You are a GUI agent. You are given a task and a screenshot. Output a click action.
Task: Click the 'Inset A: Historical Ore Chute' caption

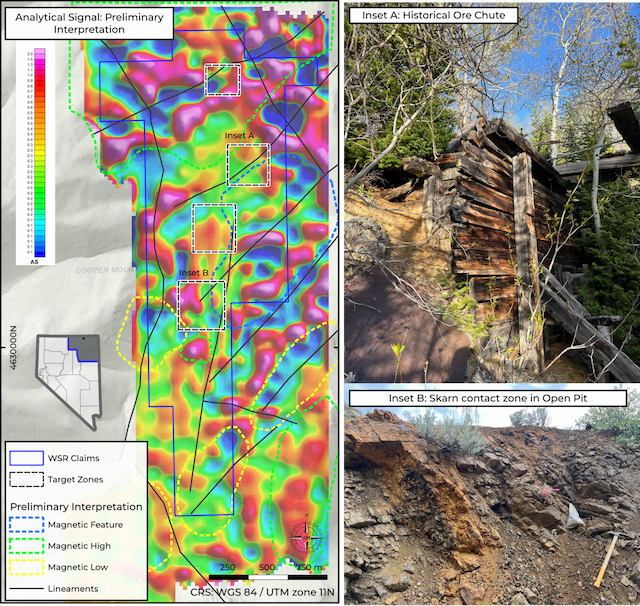coord(433,16)
